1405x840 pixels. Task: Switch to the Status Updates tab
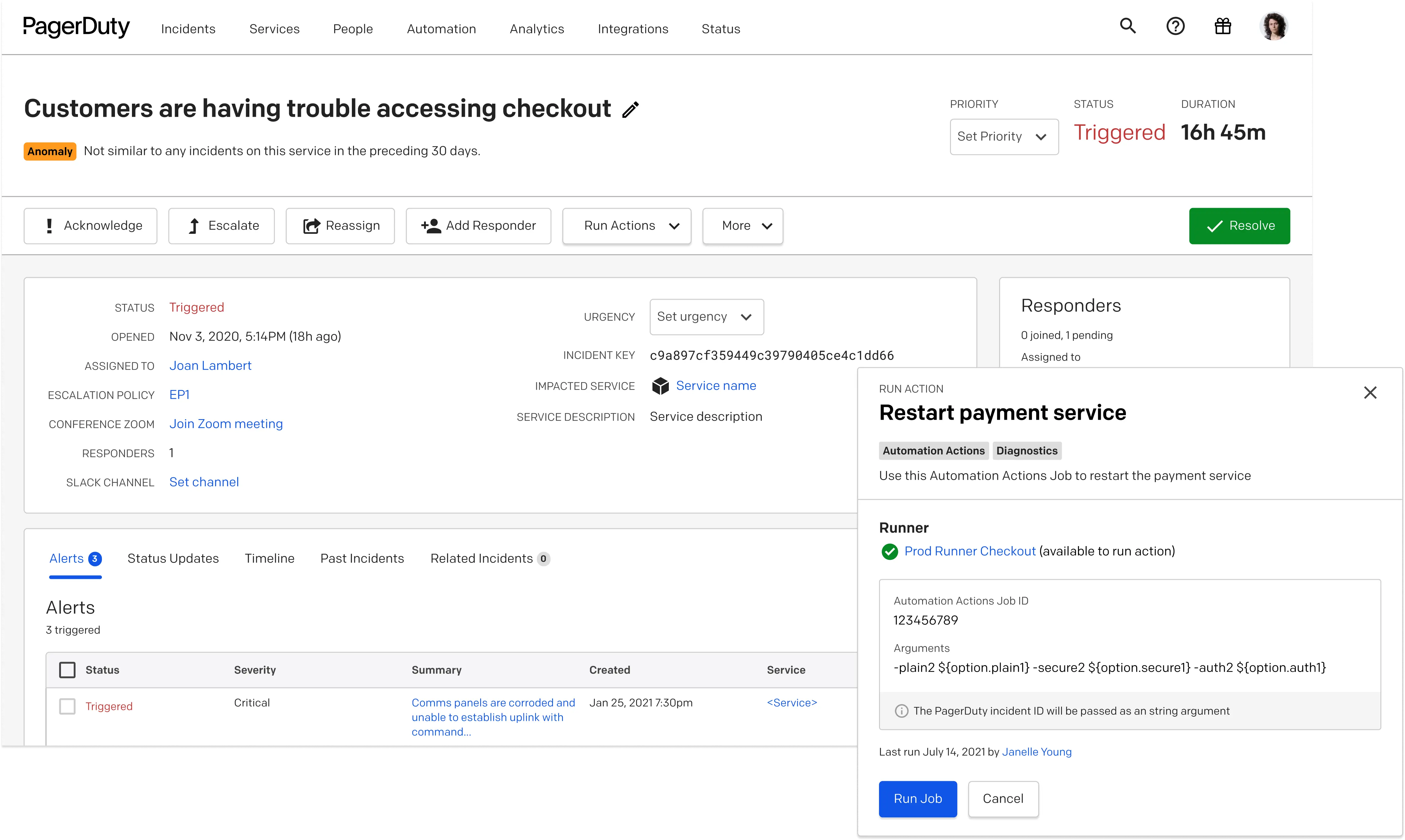click(173, 559)
